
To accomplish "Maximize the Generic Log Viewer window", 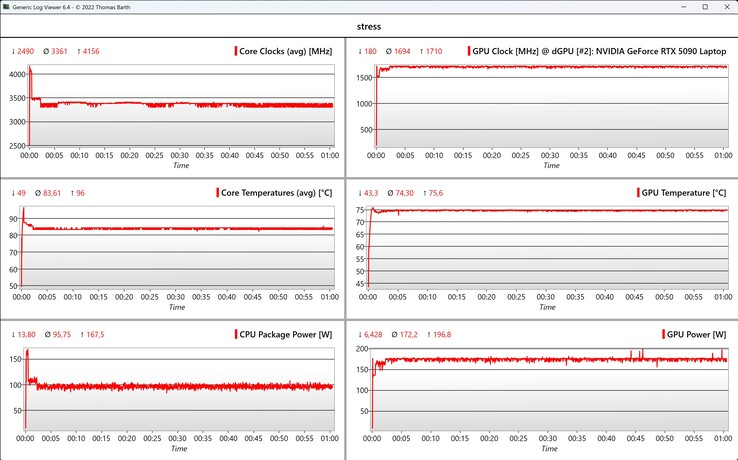I will coord(705,7).
